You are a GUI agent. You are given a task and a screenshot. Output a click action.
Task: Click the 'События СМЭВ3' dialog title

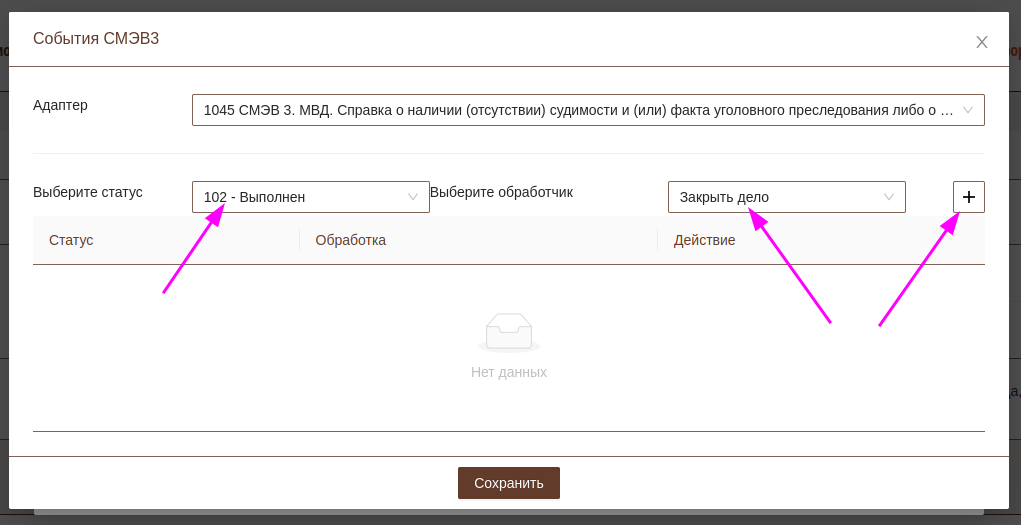click(x=96, y=39)
